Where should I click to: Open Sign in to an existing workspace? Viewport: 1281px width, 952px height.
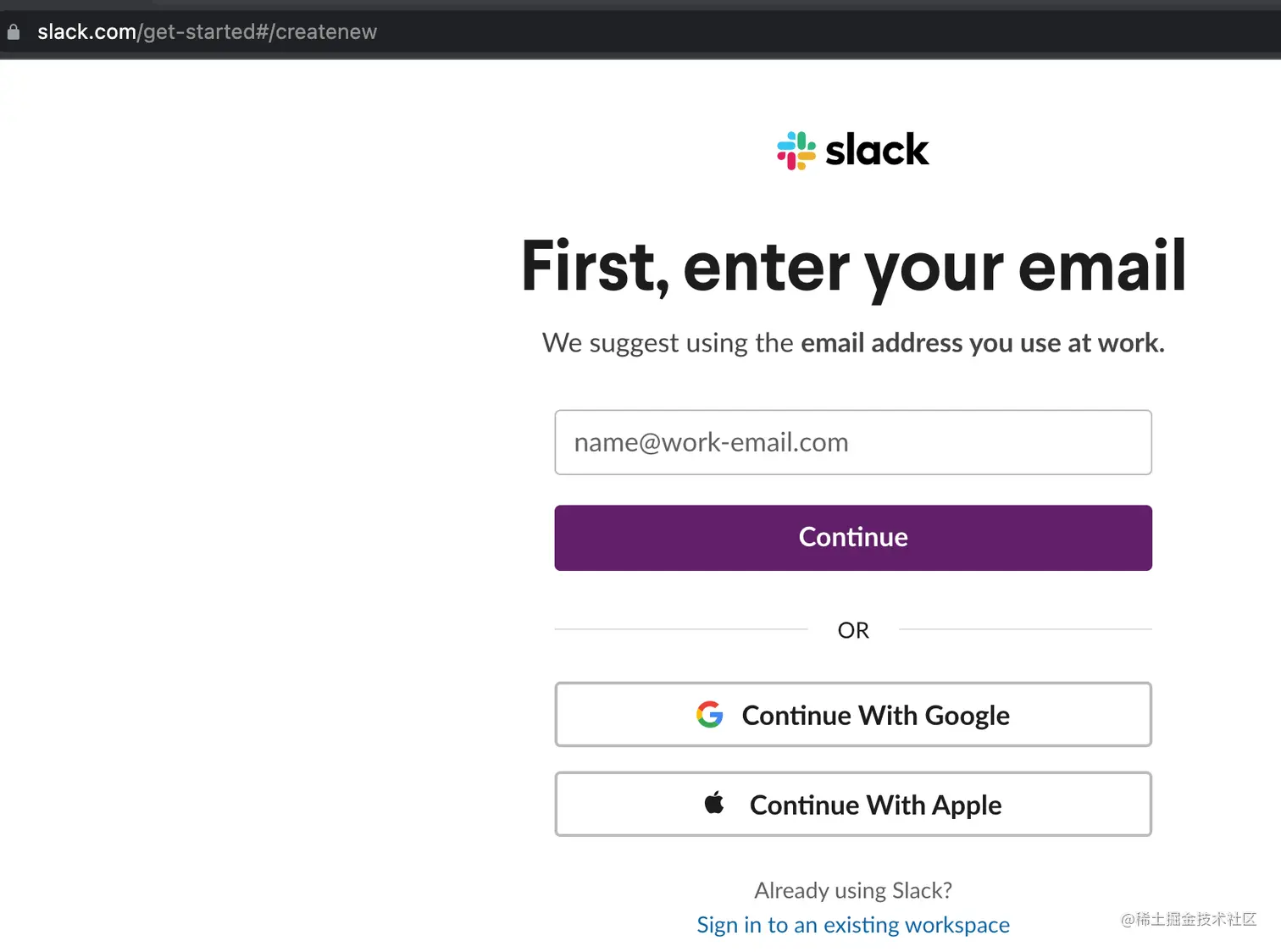tap(853, 925)
